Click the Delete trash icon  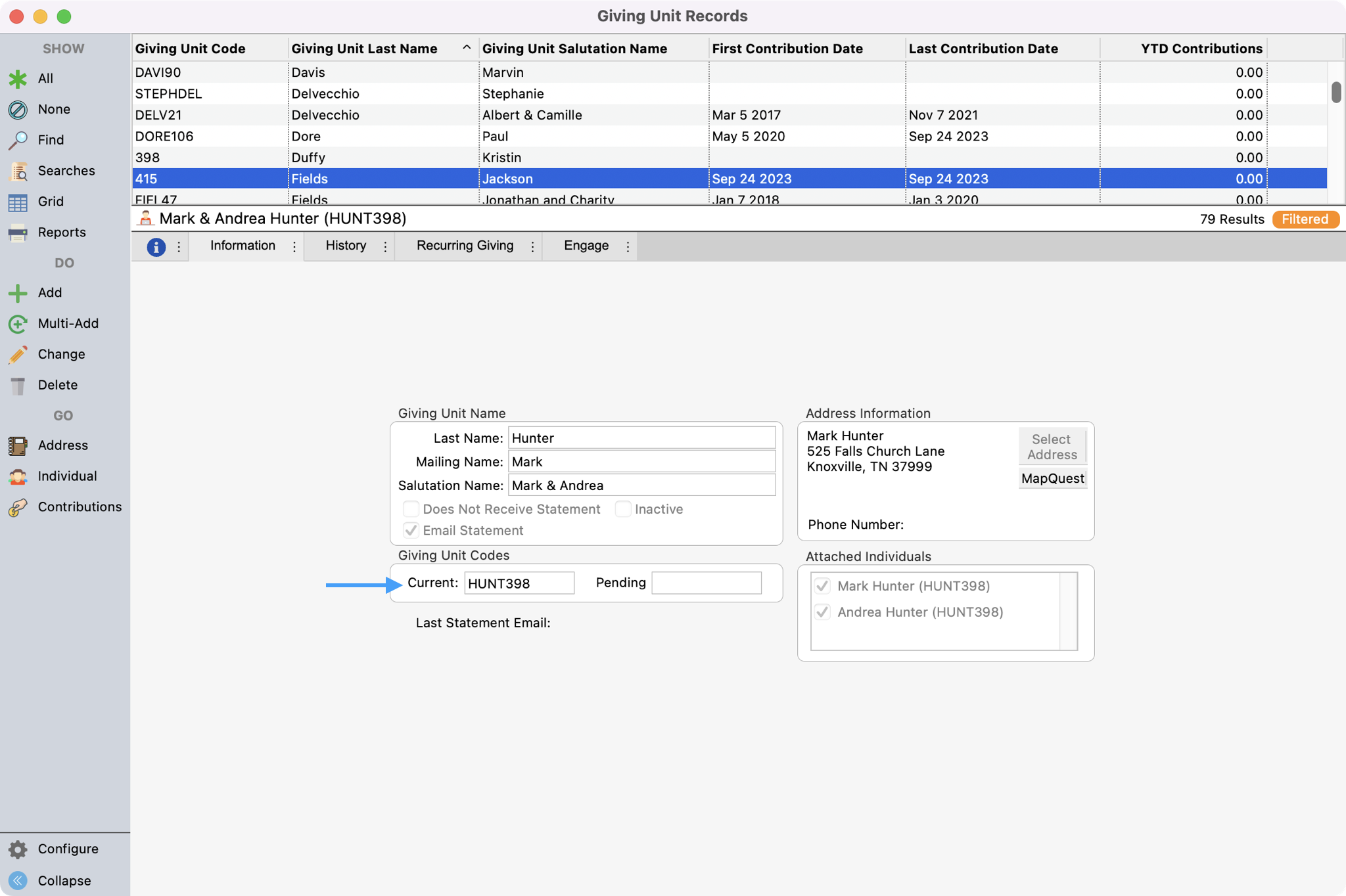click(18, 386)
